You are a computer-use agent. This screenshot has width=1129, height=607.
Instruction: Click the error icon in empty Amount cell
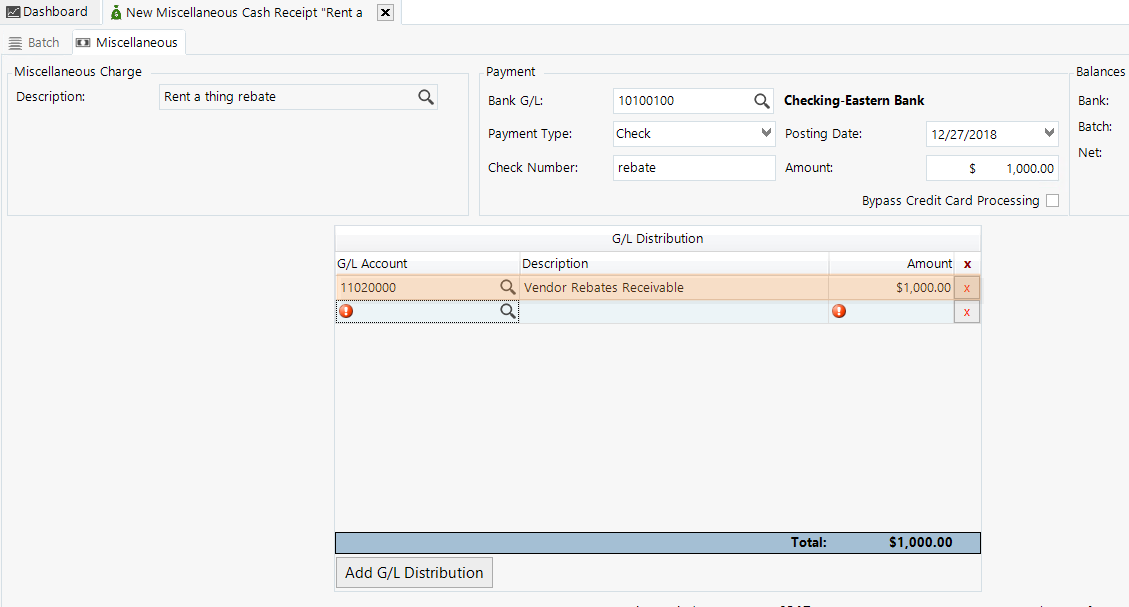click(839, 312)
